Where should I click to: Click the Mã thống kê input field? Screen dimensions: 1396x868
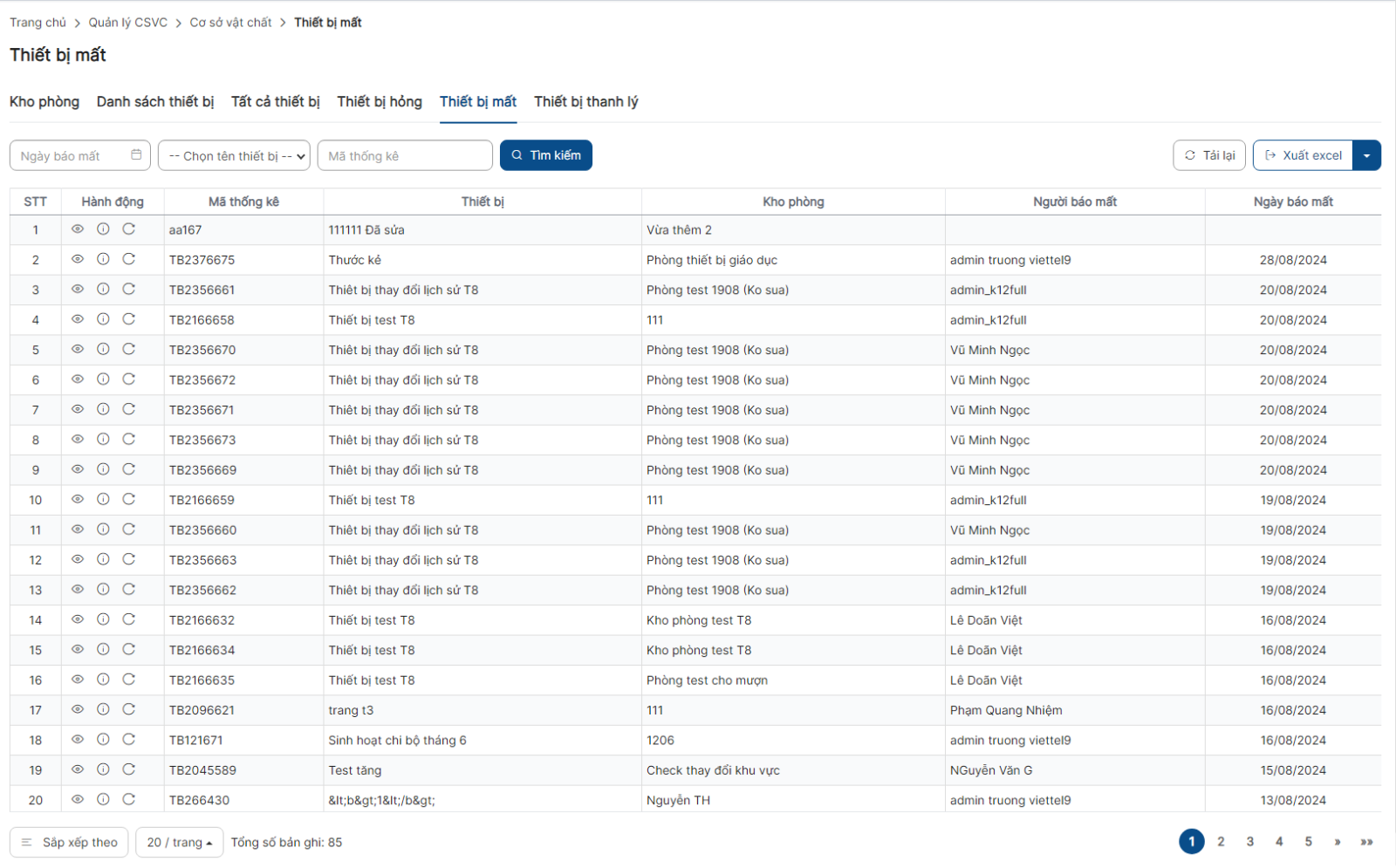[x=405, y=156]
